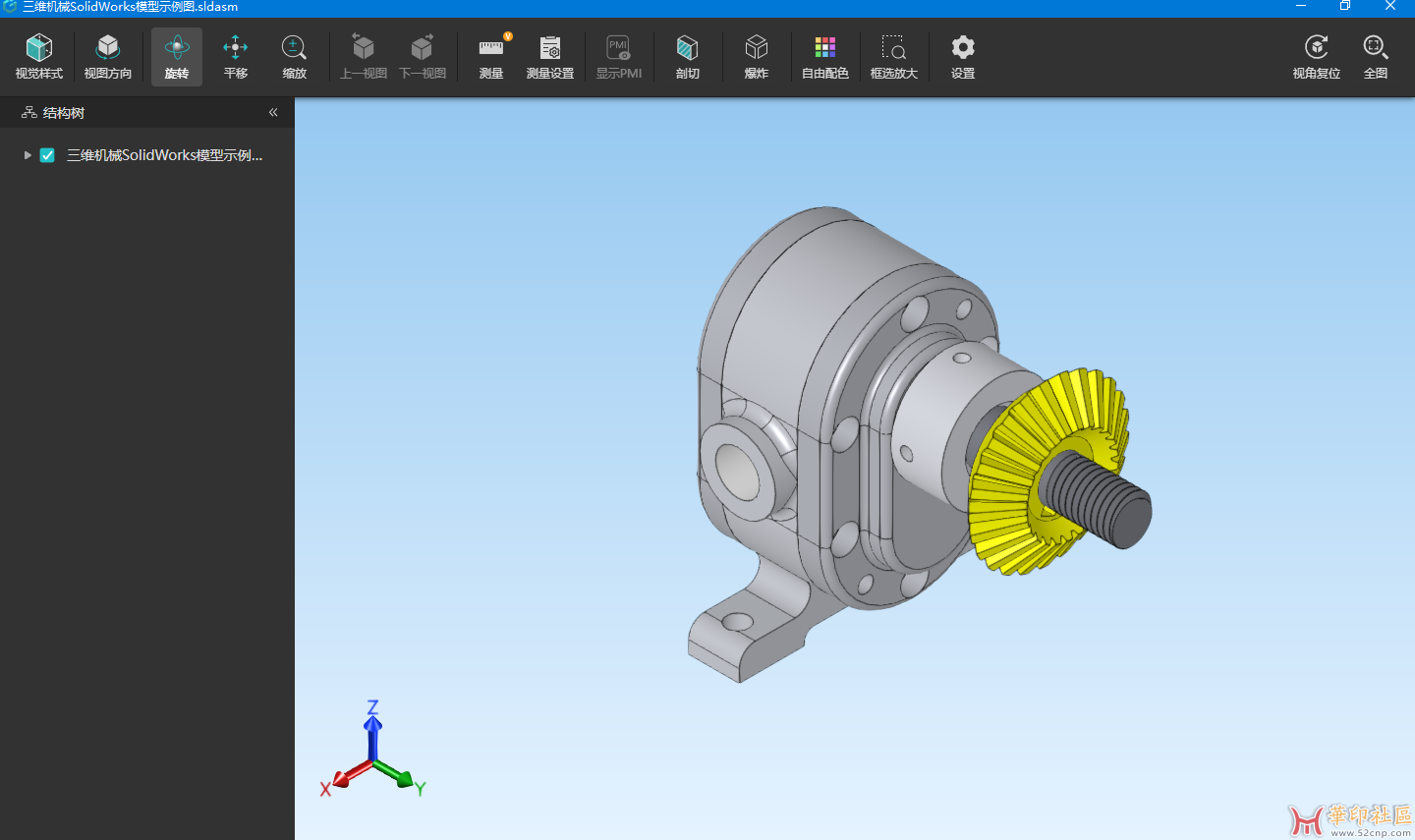Go to 上一视图 previous view
Image resolution: width=1415 pixels, height=840 pixels.
pyautogui.click(x=364, y=57)
